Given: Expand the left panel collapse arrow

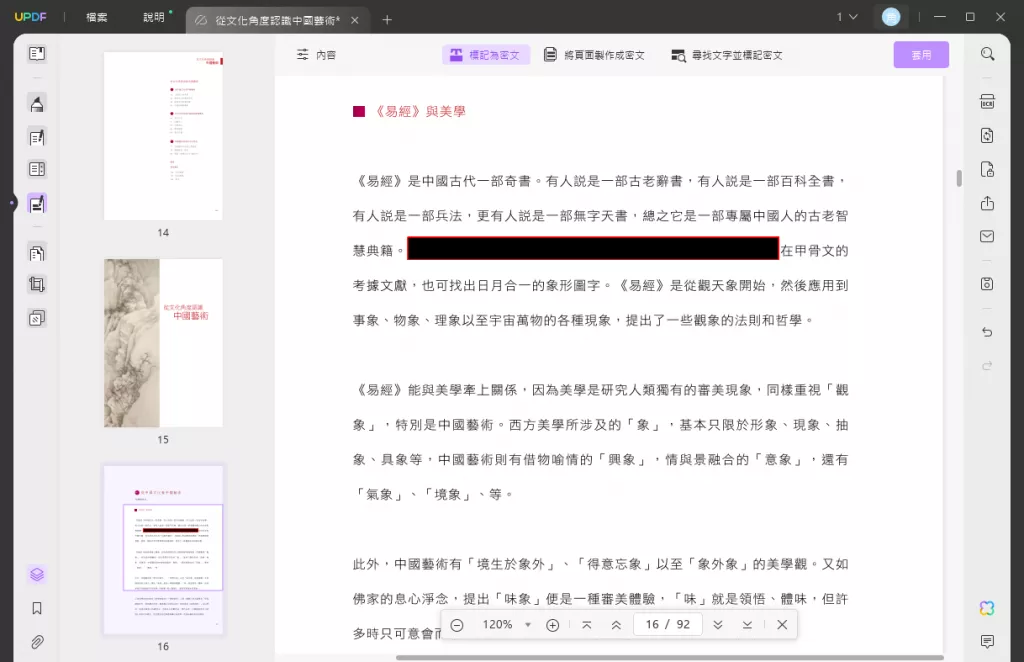Looking at the screenshot, I should [x=12, y=203].
